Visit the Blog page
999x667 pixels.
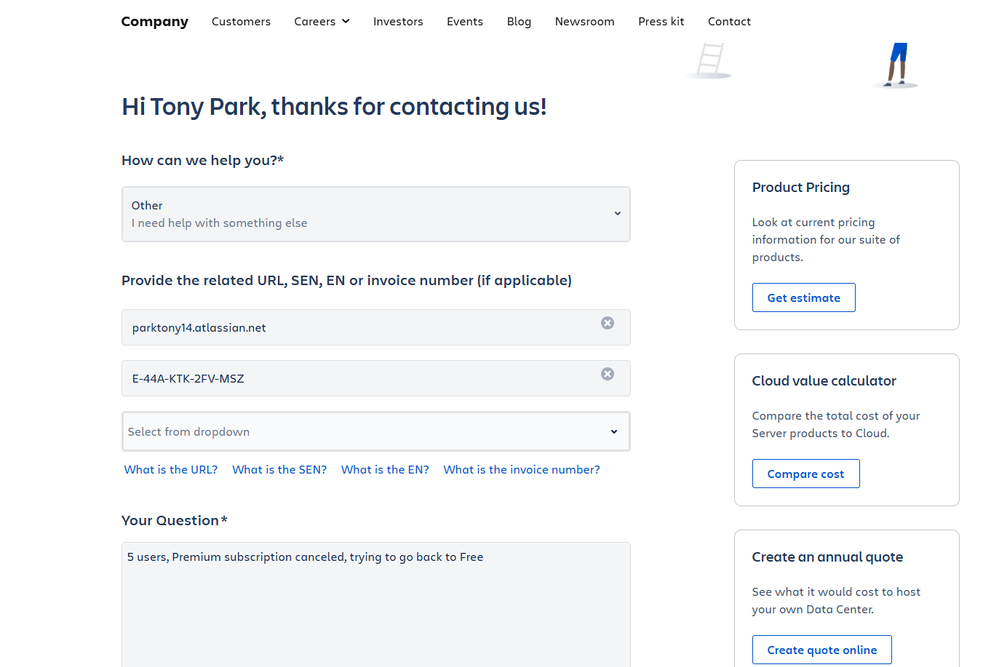point(519,21)
